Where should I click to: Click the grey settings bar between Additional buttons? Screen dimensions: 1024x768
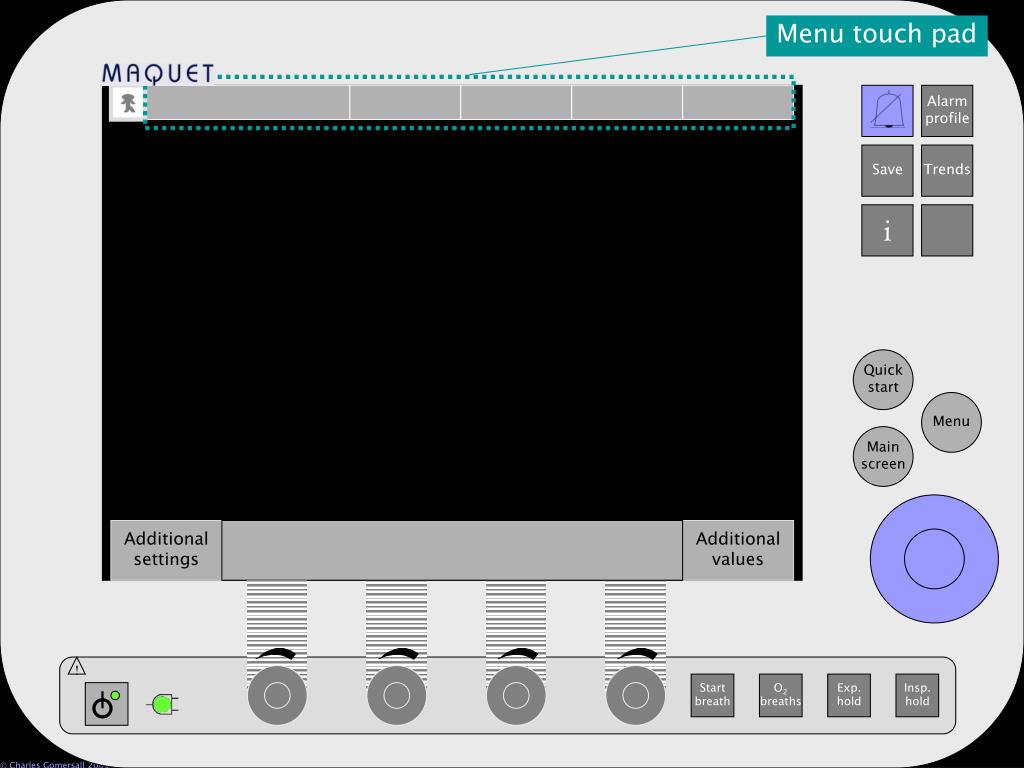click(x=452, y=551)
